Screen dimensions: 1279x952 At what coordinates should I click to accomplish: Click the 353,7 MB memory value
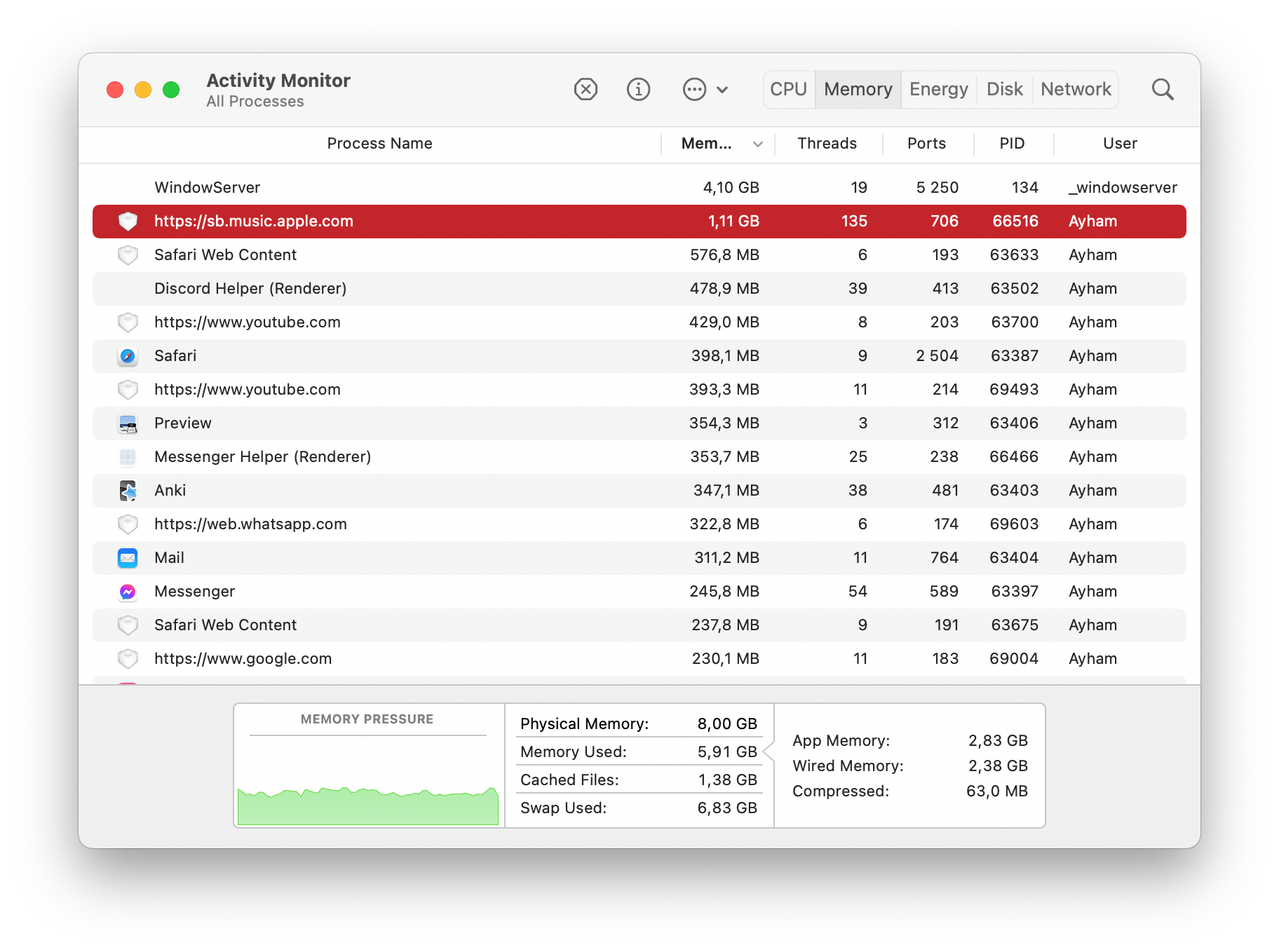tap(724, 457)
